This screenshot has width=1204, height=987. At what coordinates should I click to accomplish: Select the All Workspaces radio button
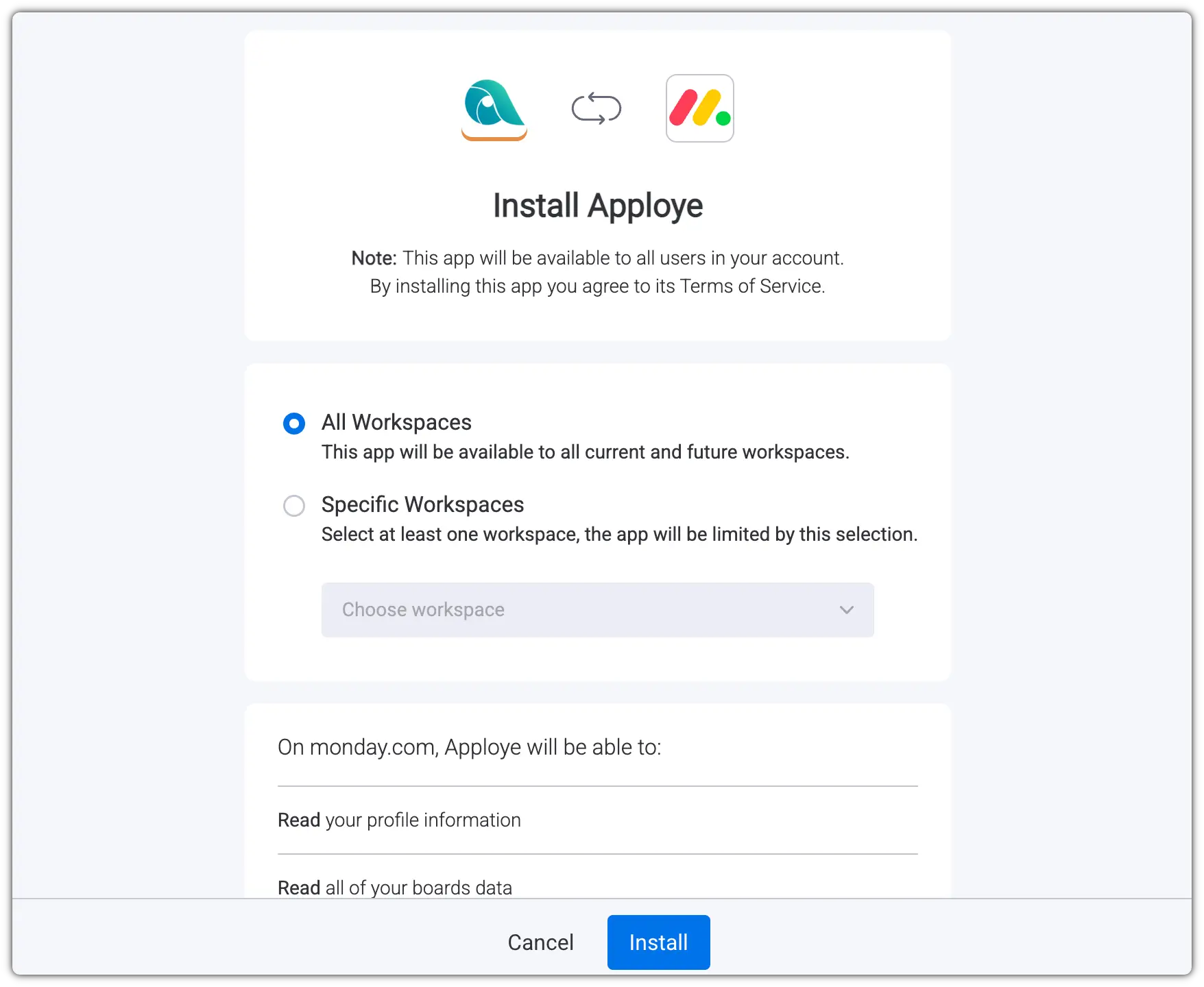tap(294, 424)
